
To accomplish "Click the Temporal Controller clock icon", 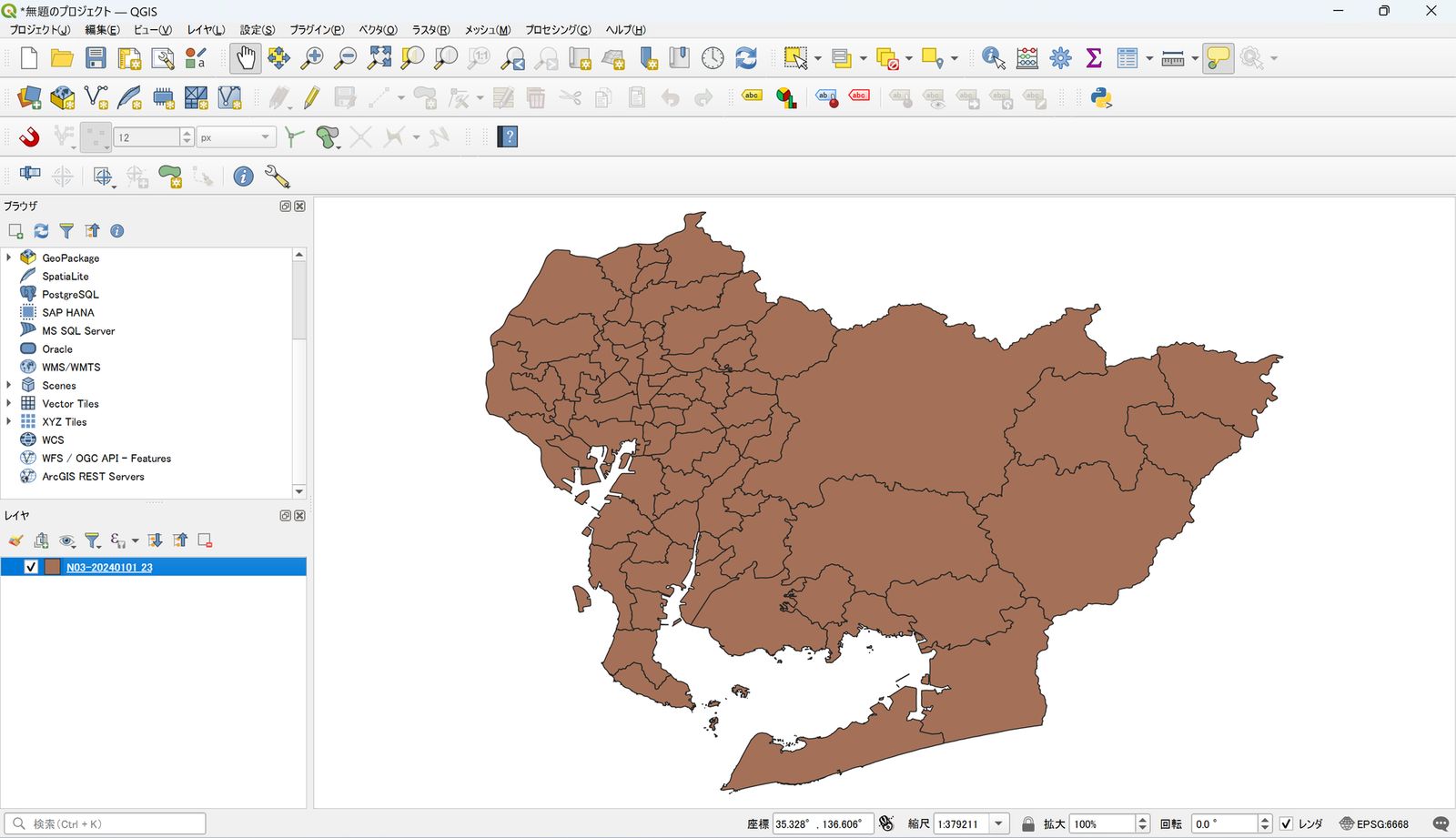I will 713,58.
